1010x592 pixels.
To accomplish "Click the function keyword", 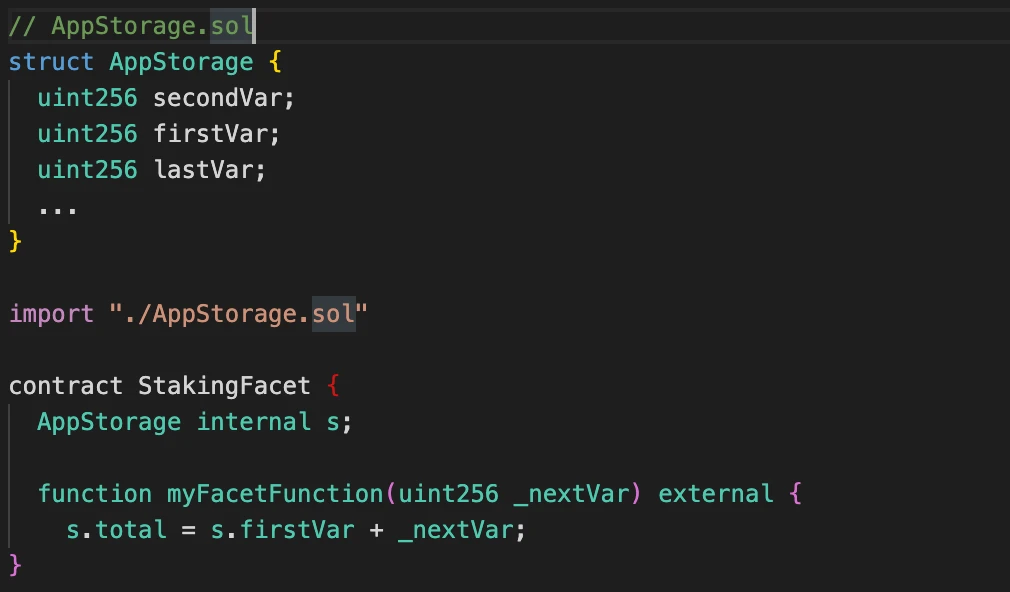I will [x=95, y=494].
